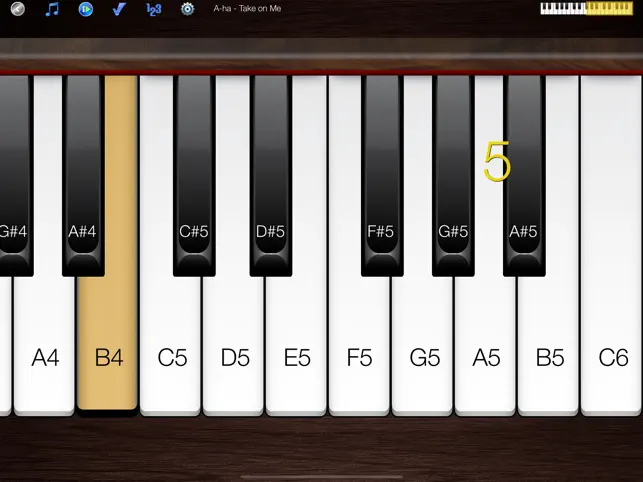Tap the blue checkmark icon
The height and width of the screenshot is (482, 643).
[x=119, y=9]
